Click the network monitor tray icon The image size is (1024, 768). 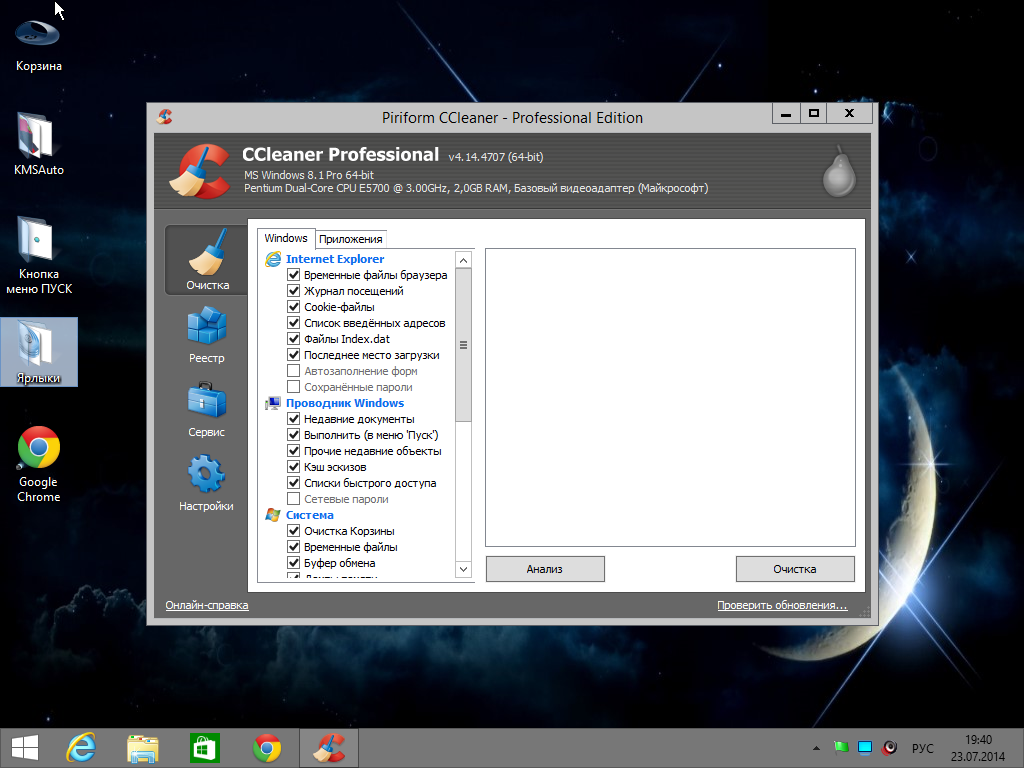pyautogui.click(x=865, y=747)
